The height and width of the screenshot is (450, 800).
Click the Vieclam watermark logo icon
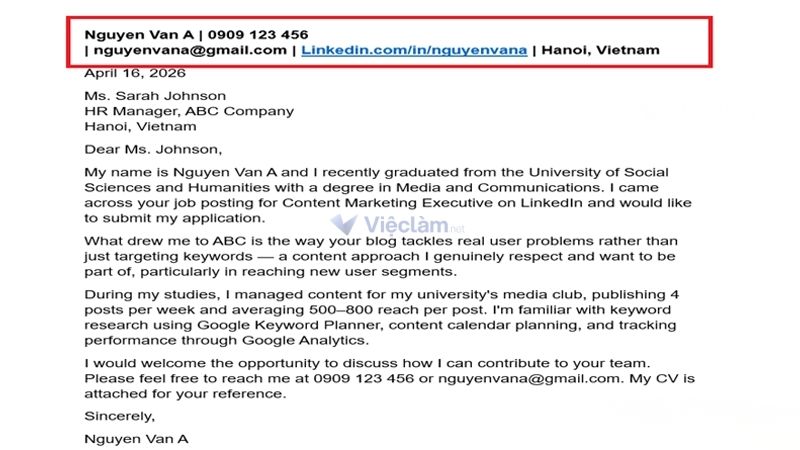343,223
